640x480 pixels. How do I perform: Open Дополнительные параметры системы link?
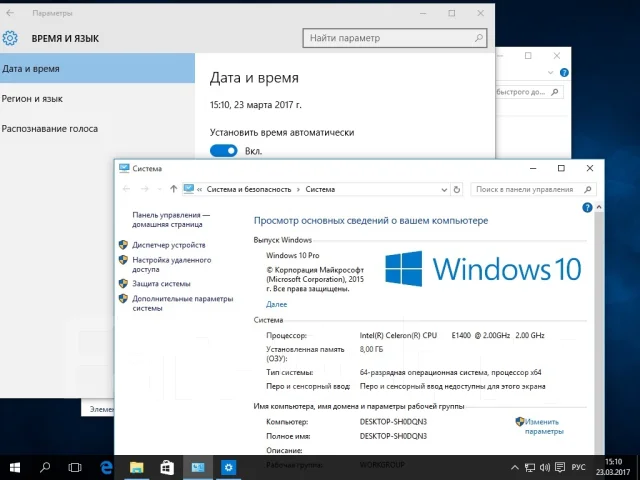182,303
